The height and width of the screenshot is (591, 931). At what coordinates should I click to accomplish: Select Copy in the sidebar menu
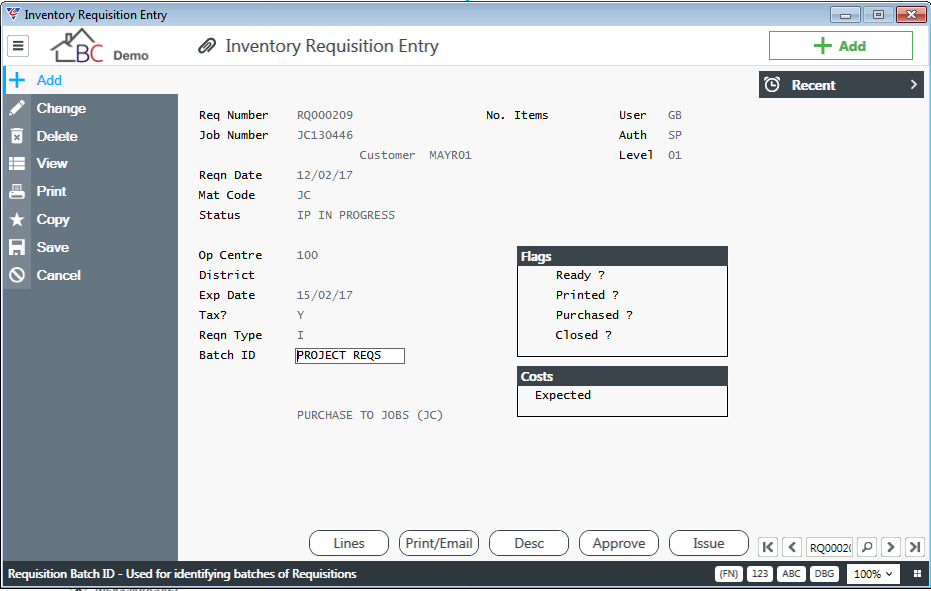coord(90,219)
